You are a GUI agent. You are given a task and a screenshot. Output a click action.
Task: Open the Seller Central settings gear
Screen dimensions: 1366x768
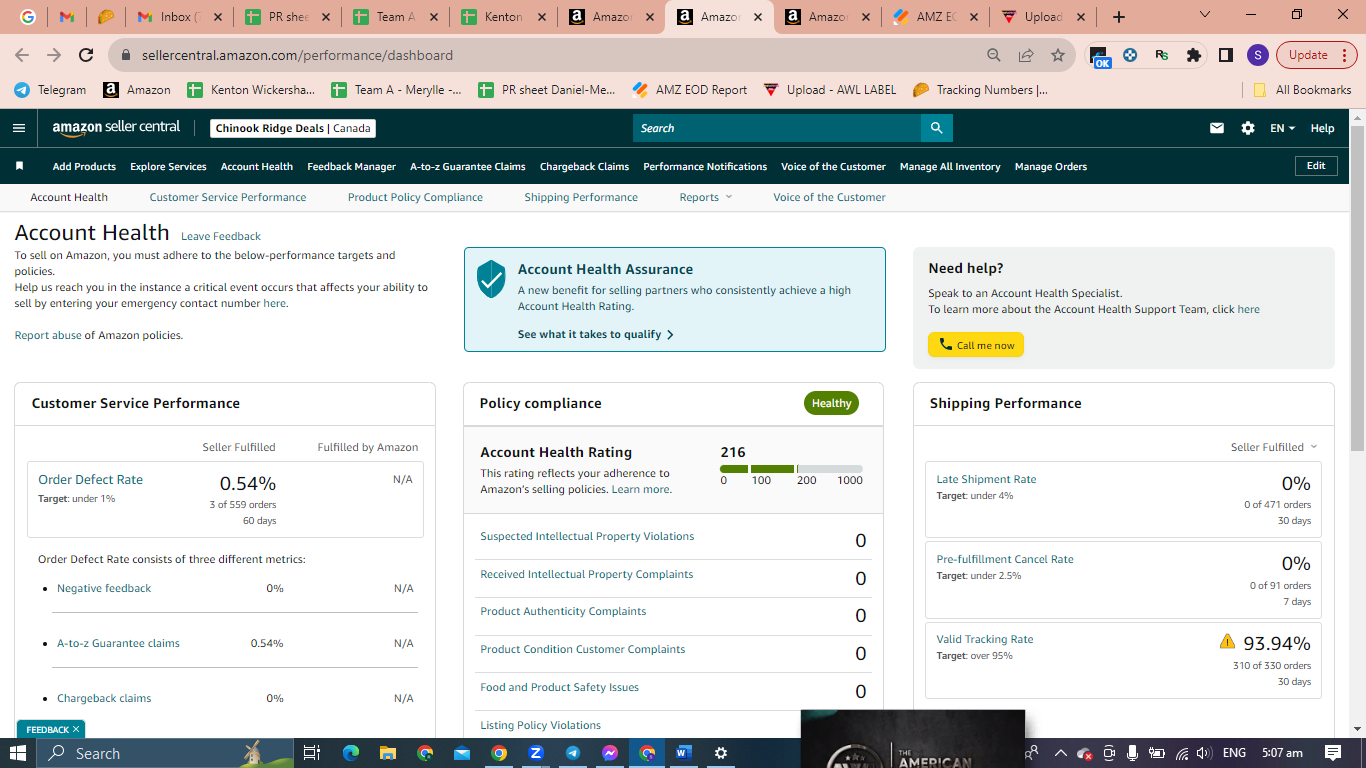[1248, 128]
